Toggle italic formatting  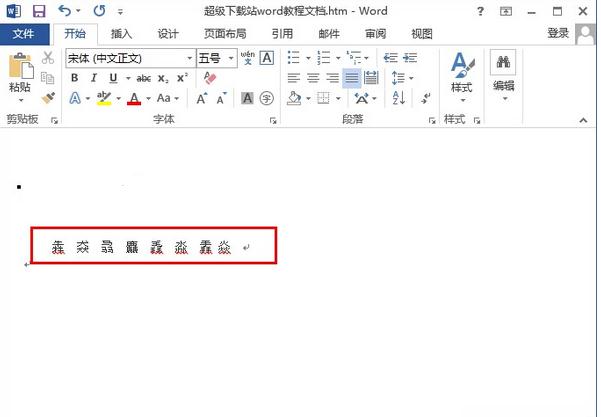[94, 78]
